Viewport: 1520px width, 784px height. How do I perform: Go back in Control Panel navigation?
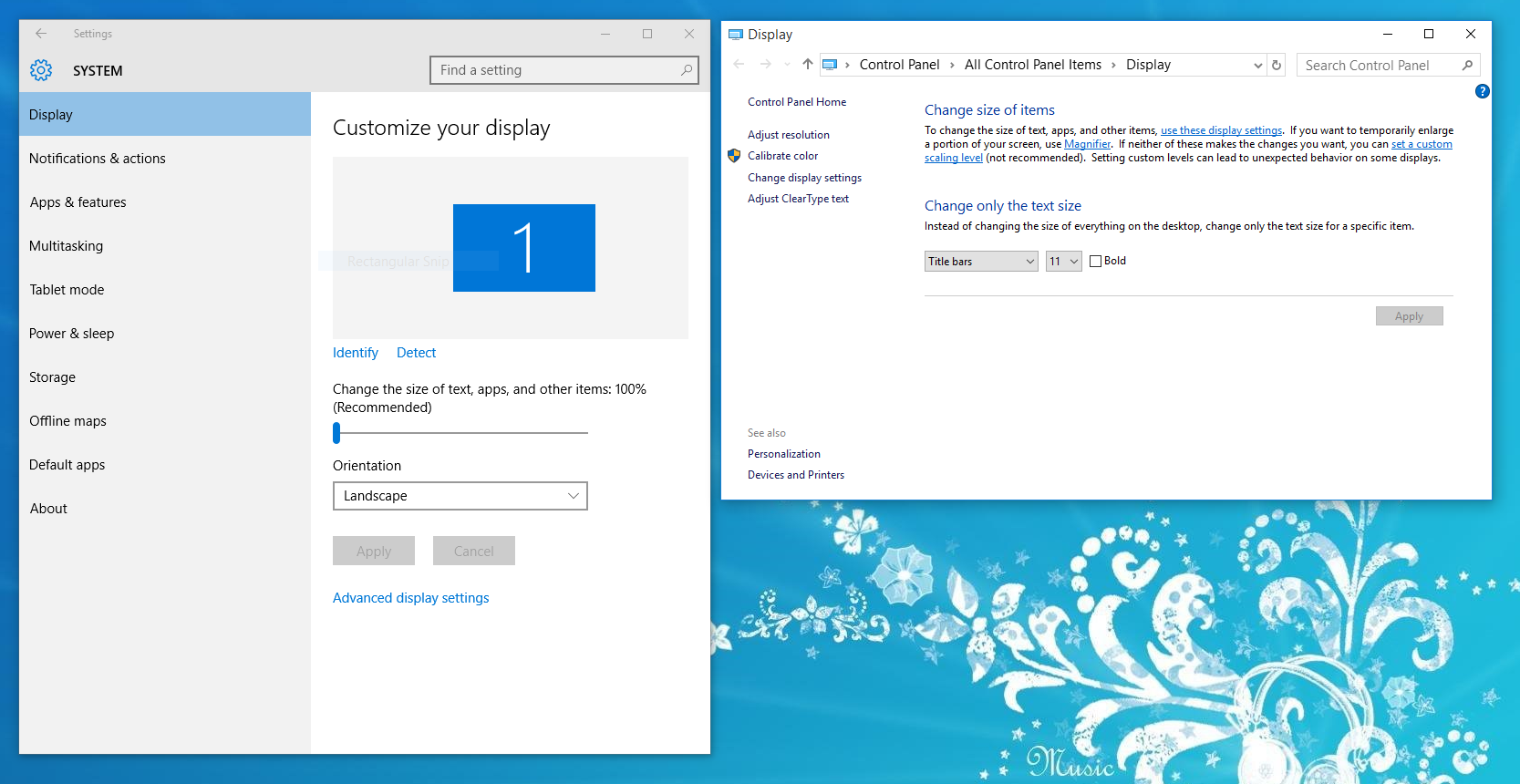pyautogui.click(x=739, y=65)
